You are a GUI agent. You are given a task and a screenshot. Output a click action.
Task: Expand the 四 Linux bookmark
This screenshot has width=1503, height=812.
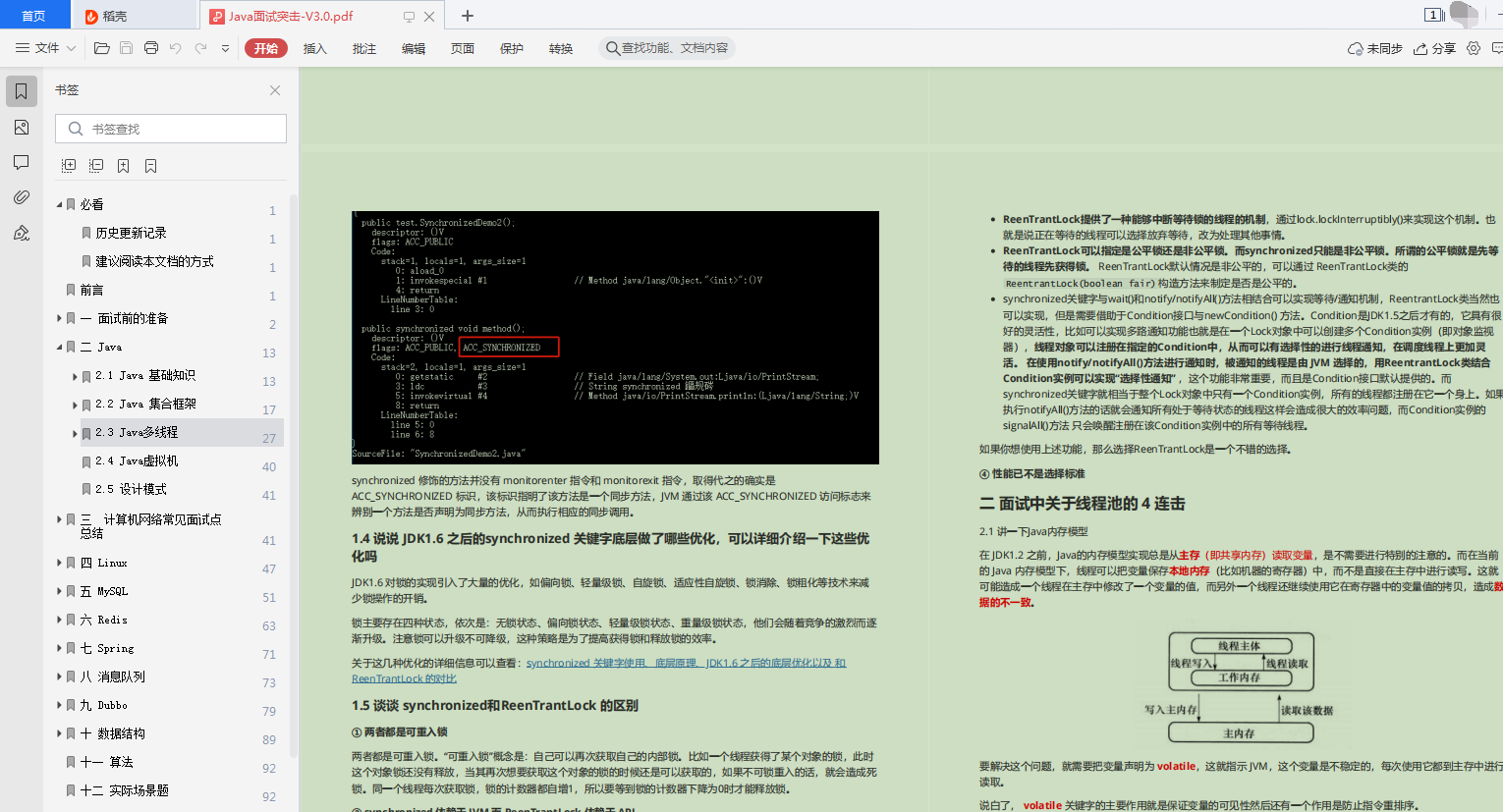pos(59,563)
